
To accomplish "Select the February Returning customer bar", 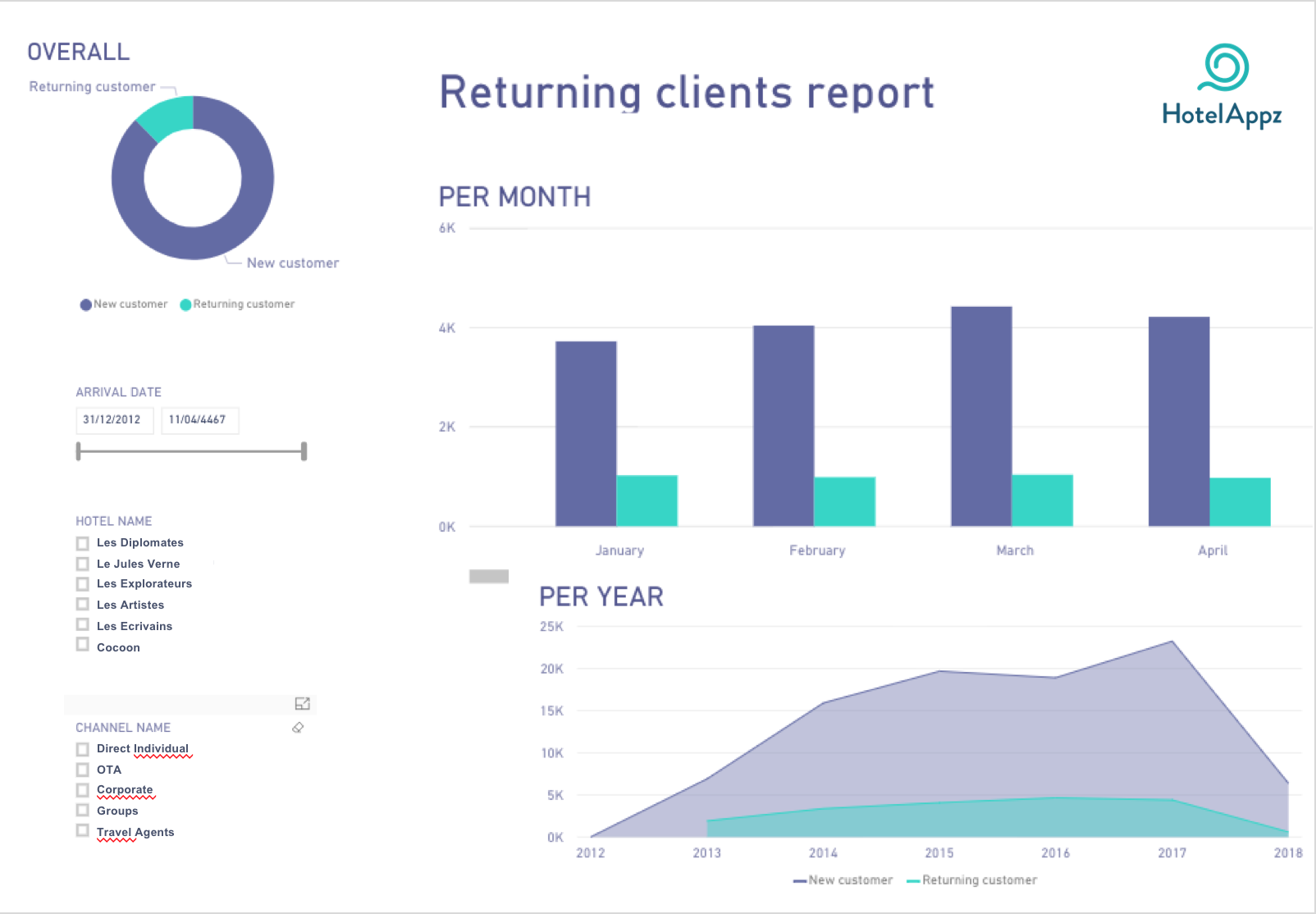I will [845, 501].
